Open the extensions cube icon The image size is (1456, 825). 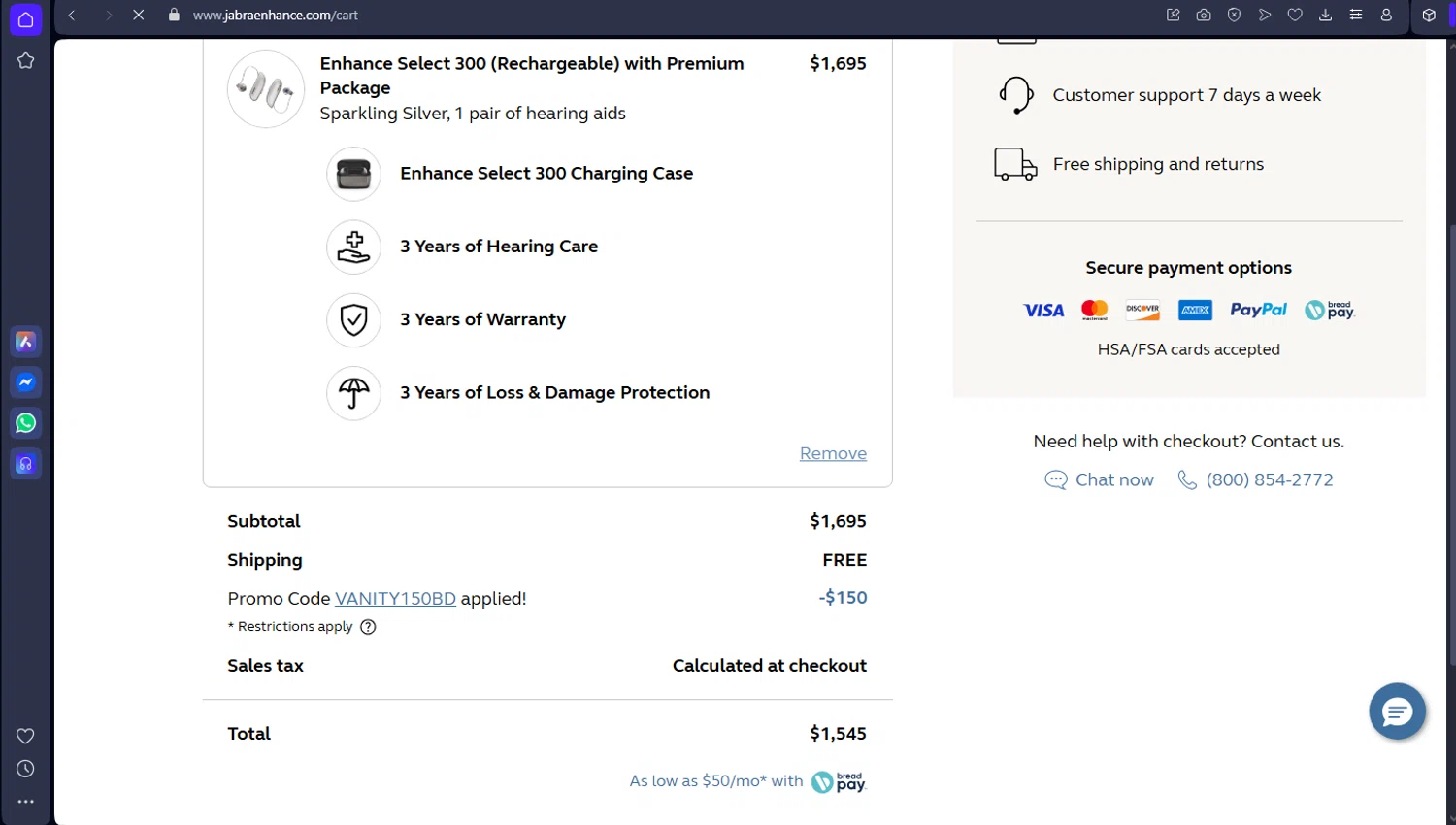1429,16
